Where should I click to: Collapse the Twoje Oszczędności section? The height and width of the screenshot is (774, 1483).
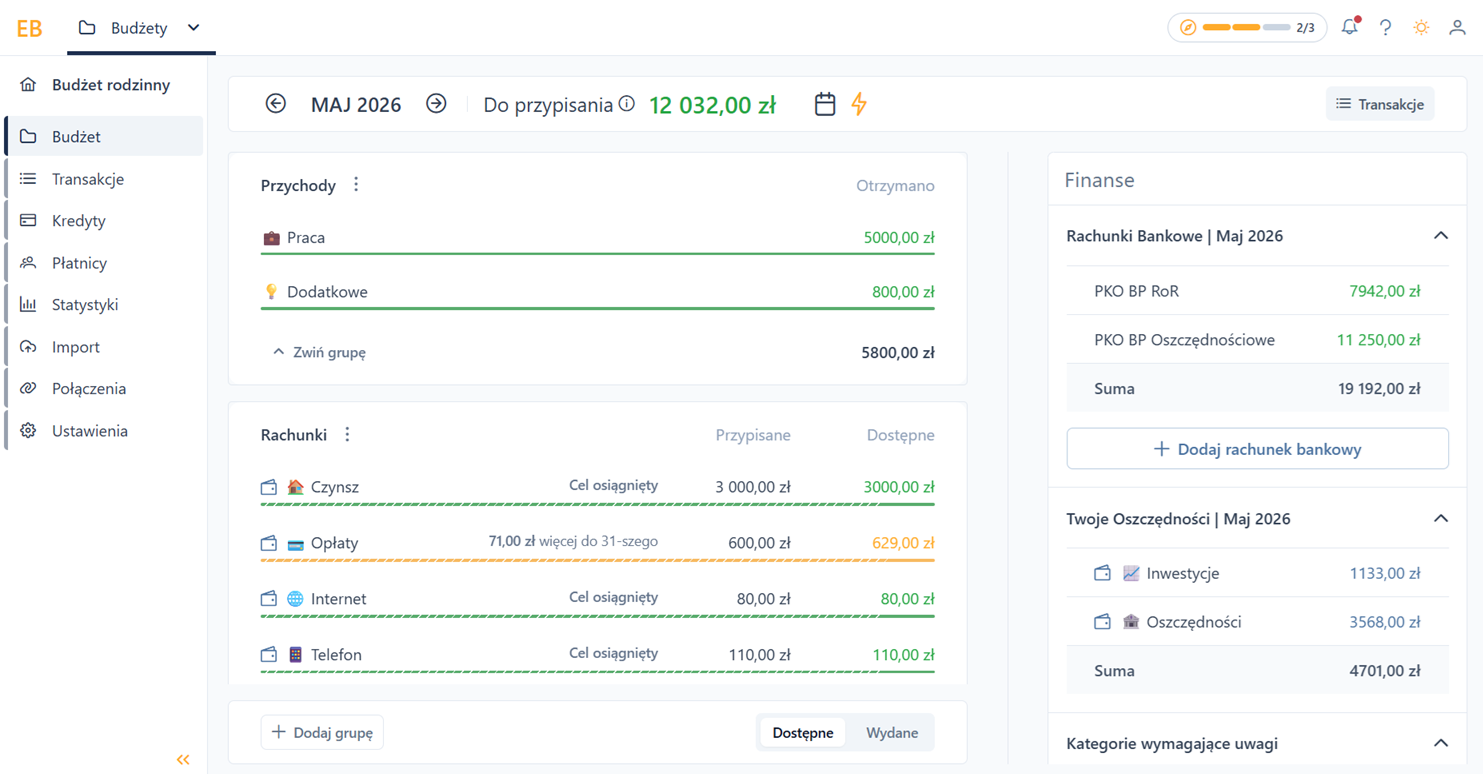click(x=1441, y=519)
